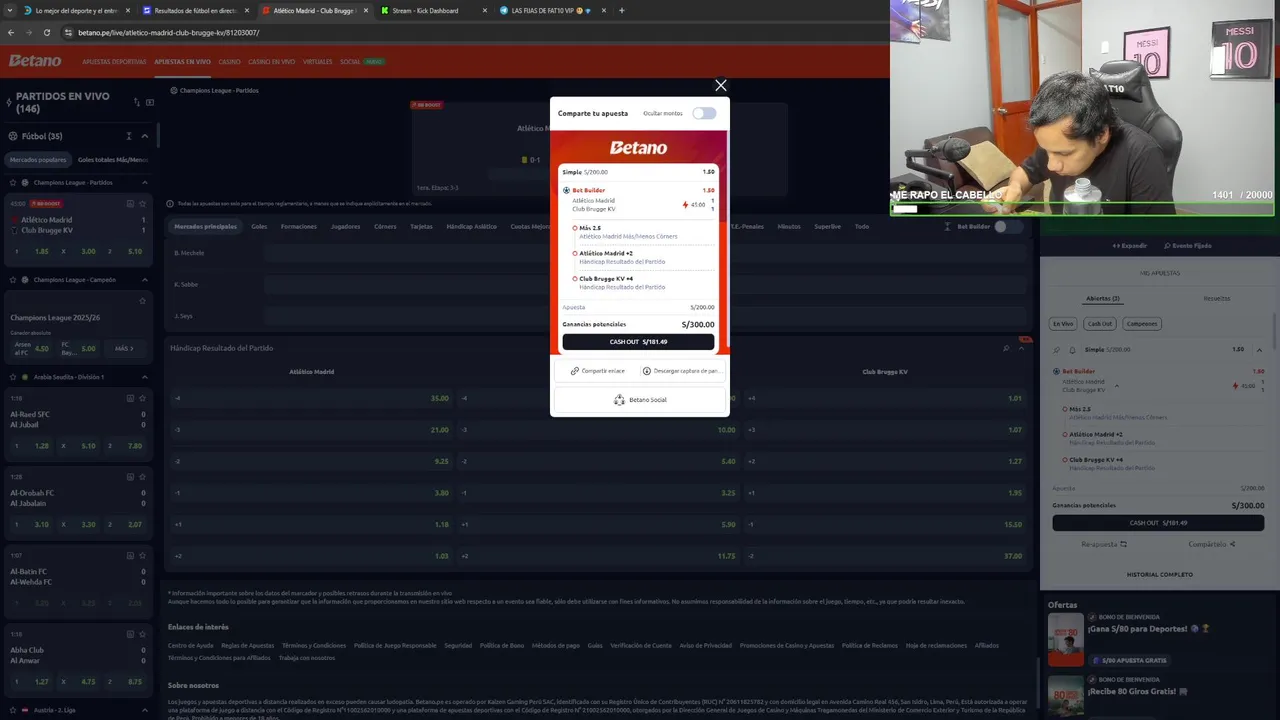Favorite Al-Batin FC match star

point(143,555)
